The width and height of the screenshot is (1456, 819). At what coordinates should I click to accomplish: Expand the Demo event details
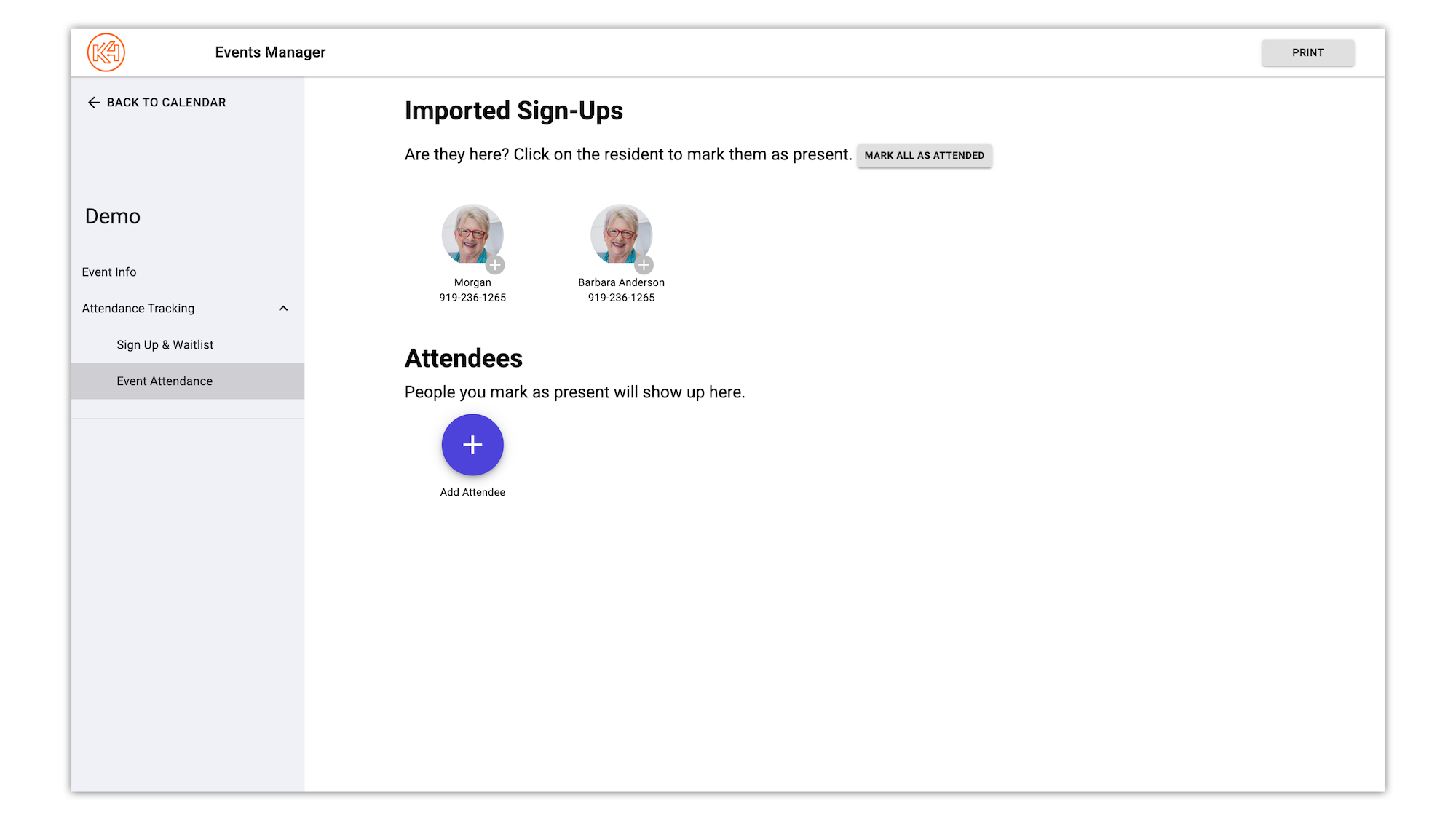coord(111,216)
